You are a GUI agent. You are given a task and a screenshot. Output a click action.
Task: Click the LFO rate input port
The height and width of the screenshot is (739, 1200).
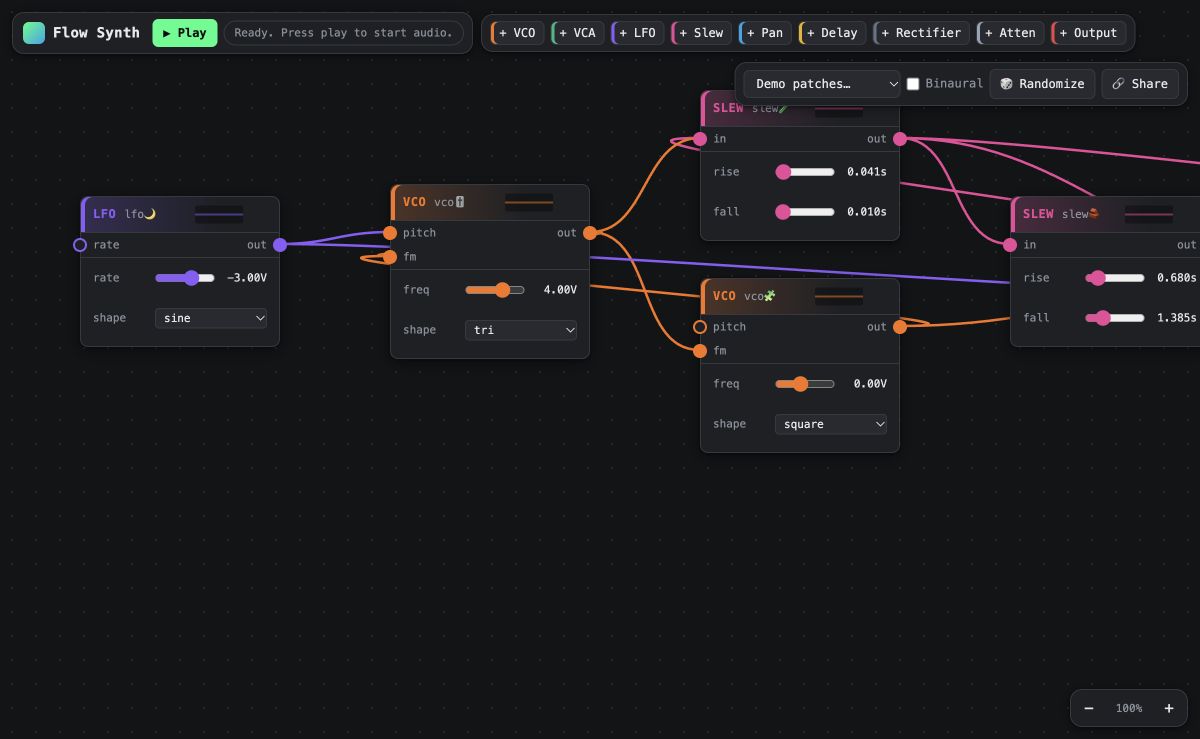(80, 245)
